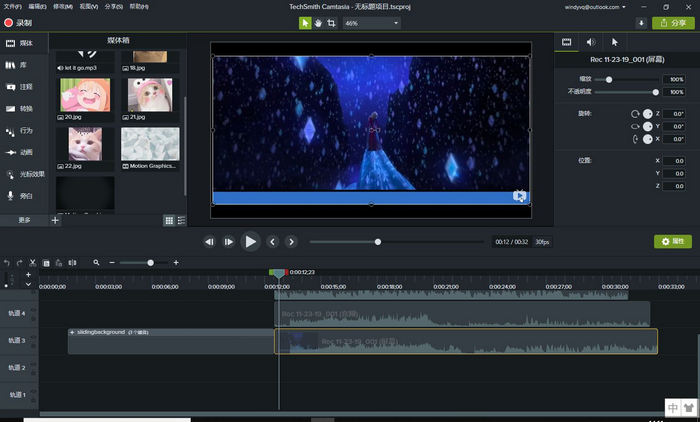Click the Scale slider handle

(609, 79)
